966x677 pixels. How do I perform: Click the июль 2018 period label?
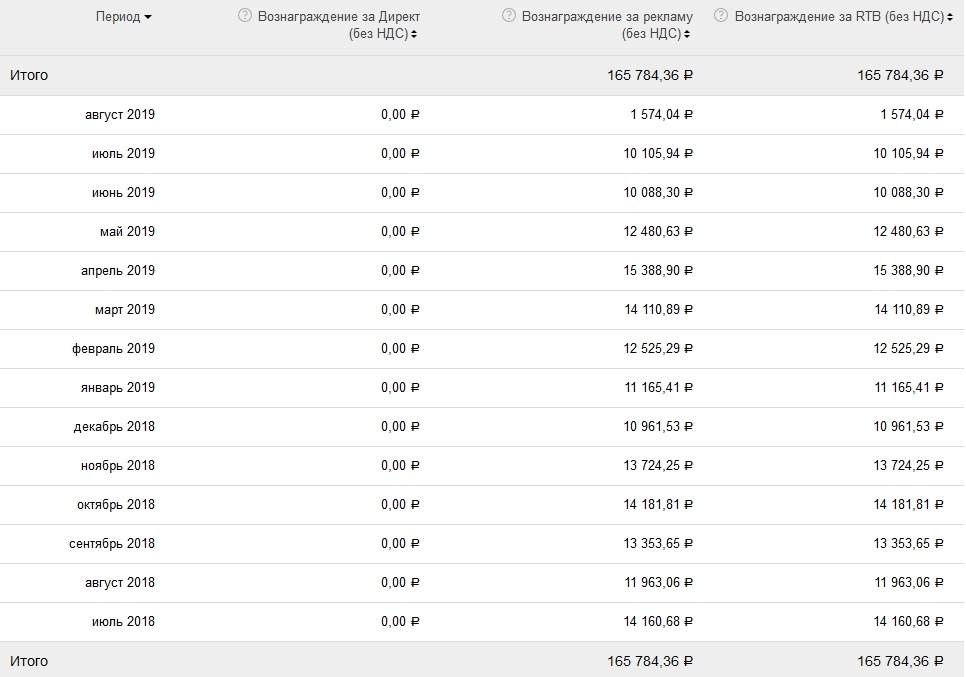[x=124, y=622]
